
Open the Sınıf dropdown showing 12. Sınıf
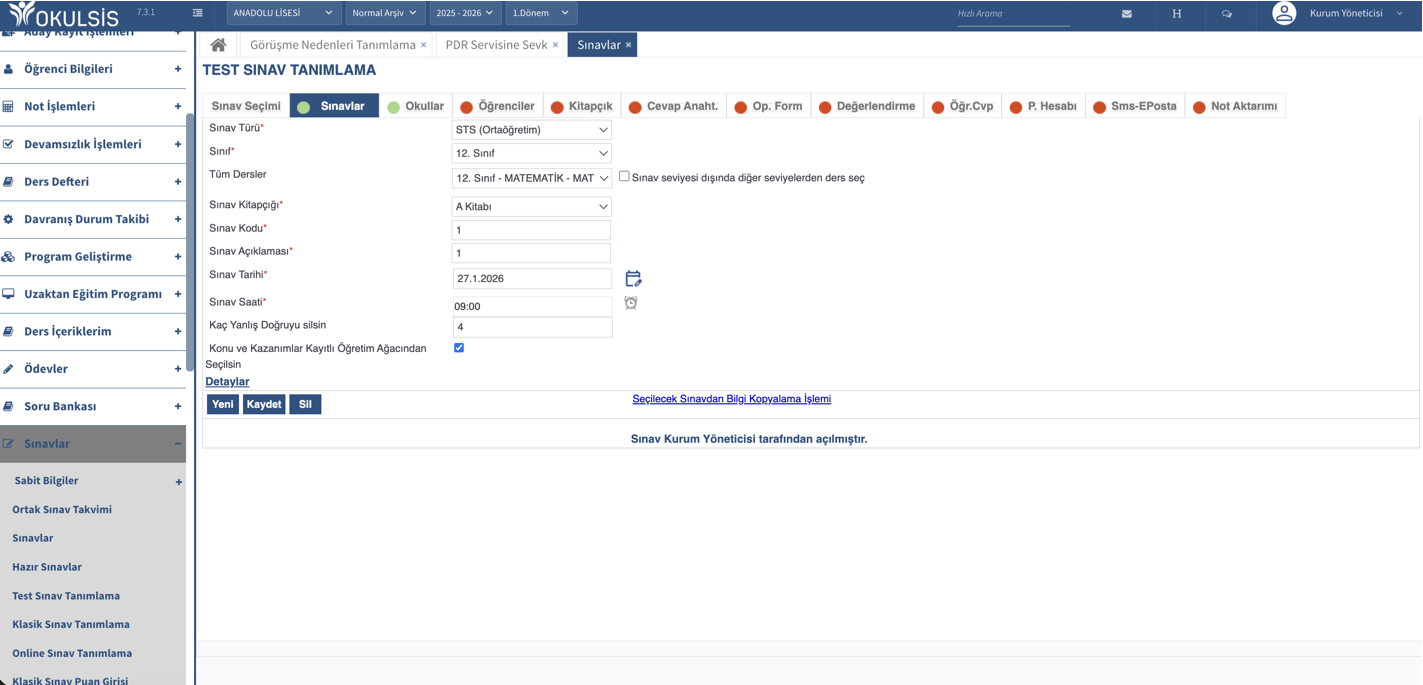(x=531, y=153)
